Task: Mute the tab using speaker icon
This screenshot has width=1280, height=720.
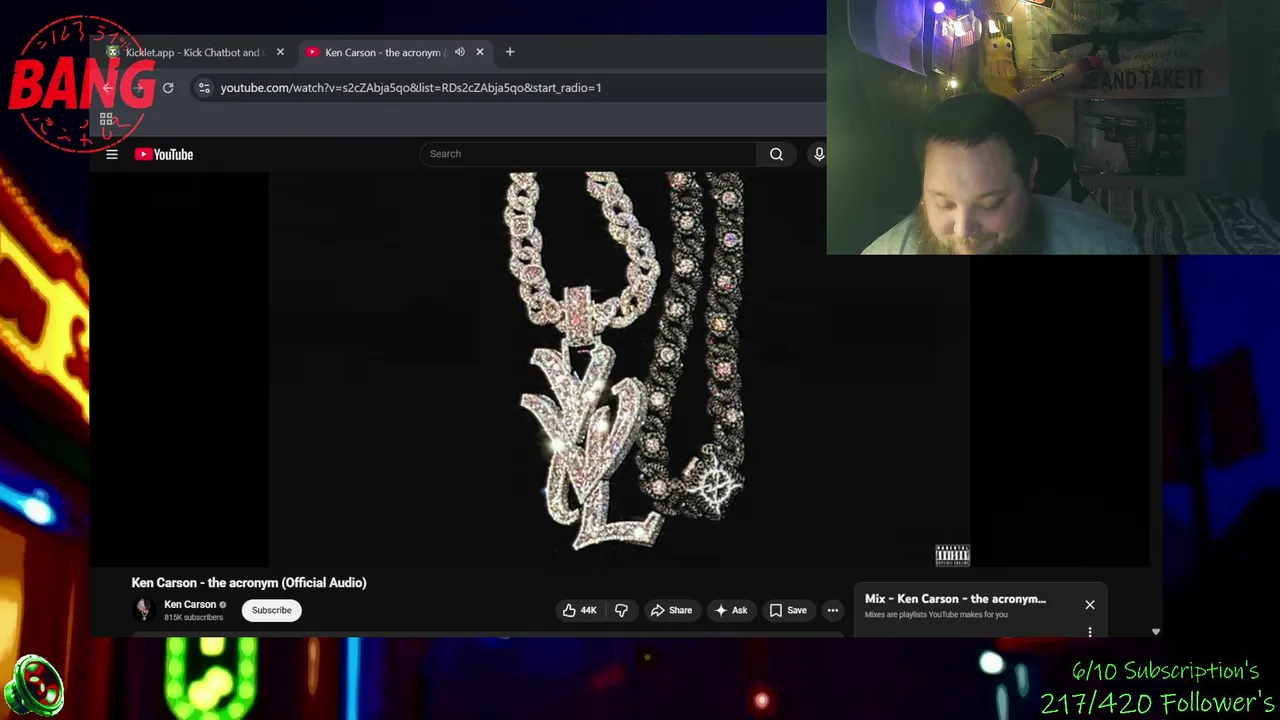Action: (459, 52)
